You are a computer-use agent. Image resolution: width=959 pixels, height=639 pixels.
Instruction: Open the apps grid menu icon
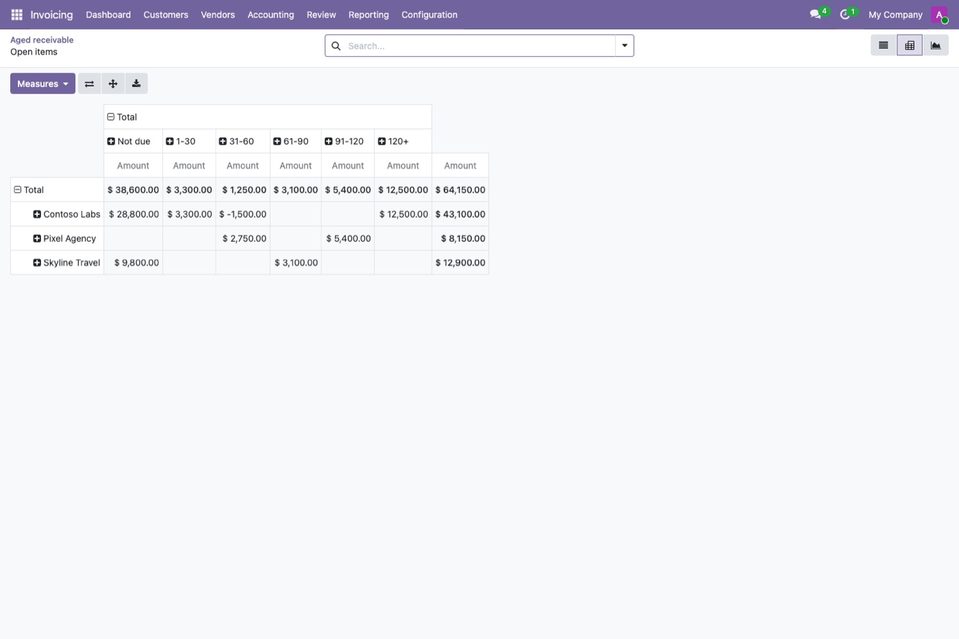coord(17,15)
